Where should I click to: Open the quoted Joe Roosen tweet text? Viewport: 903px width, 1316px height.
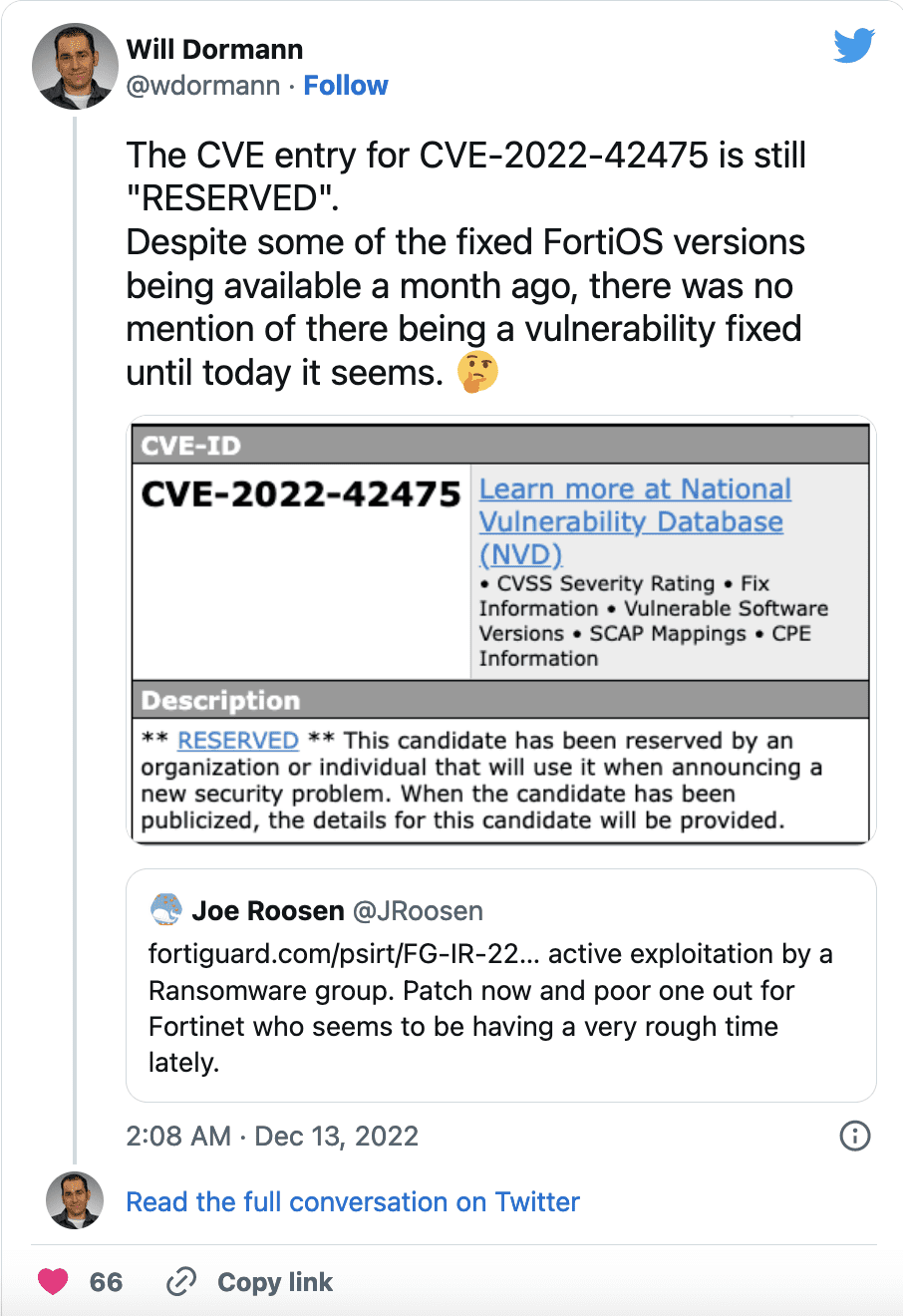coord(489,1008)
